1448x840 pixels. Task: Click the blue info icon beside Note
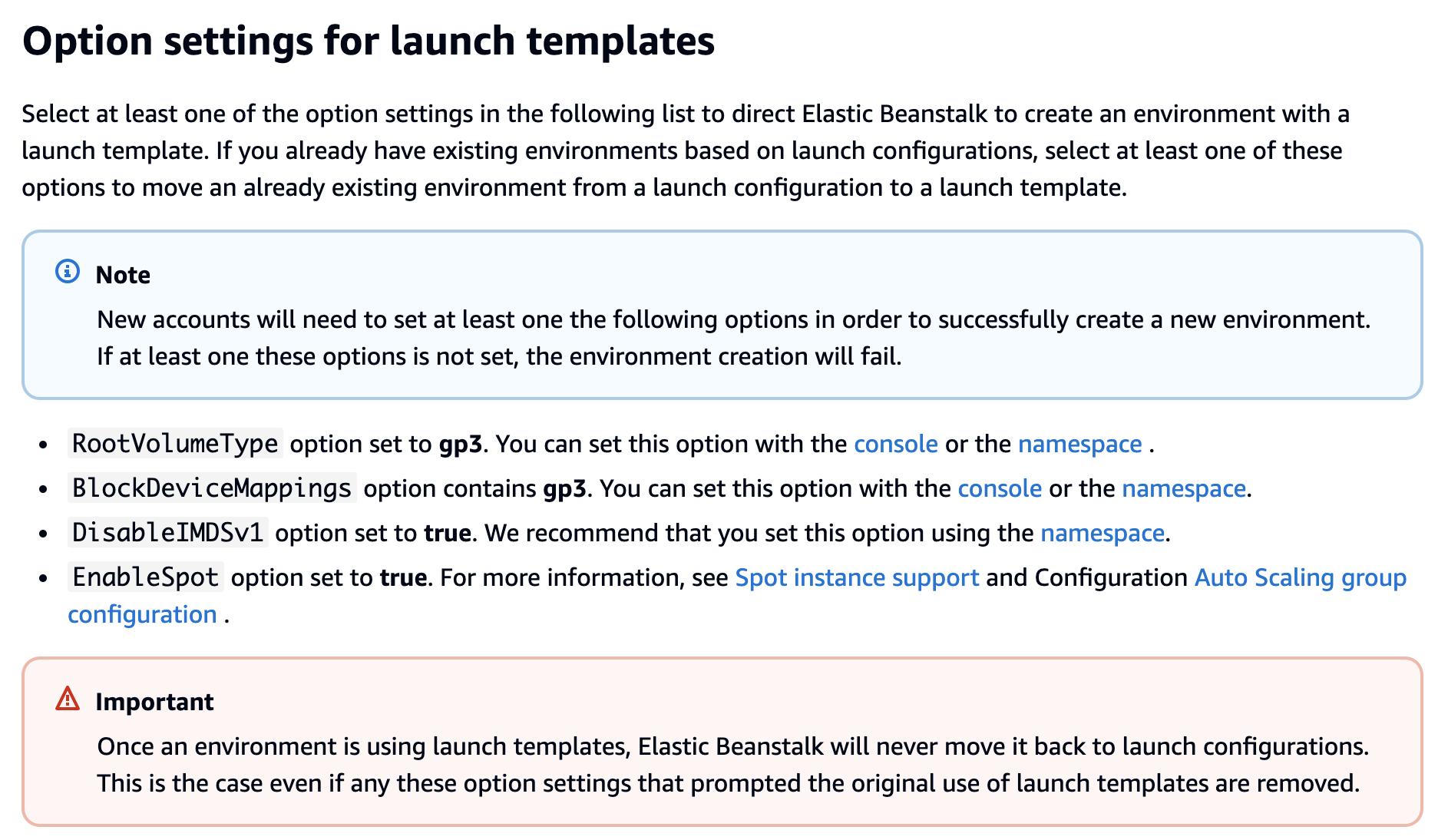(68, 272)
